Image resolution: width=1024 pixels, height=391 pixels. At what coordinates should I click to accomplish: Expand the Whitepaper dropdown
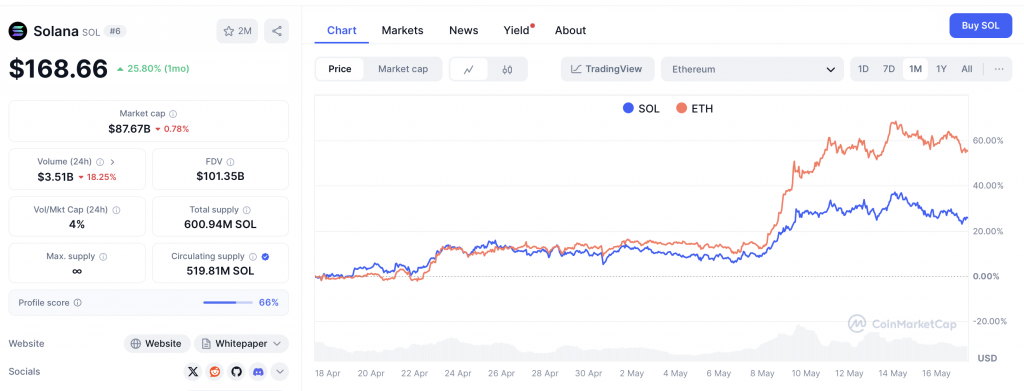tap(241, 343)
